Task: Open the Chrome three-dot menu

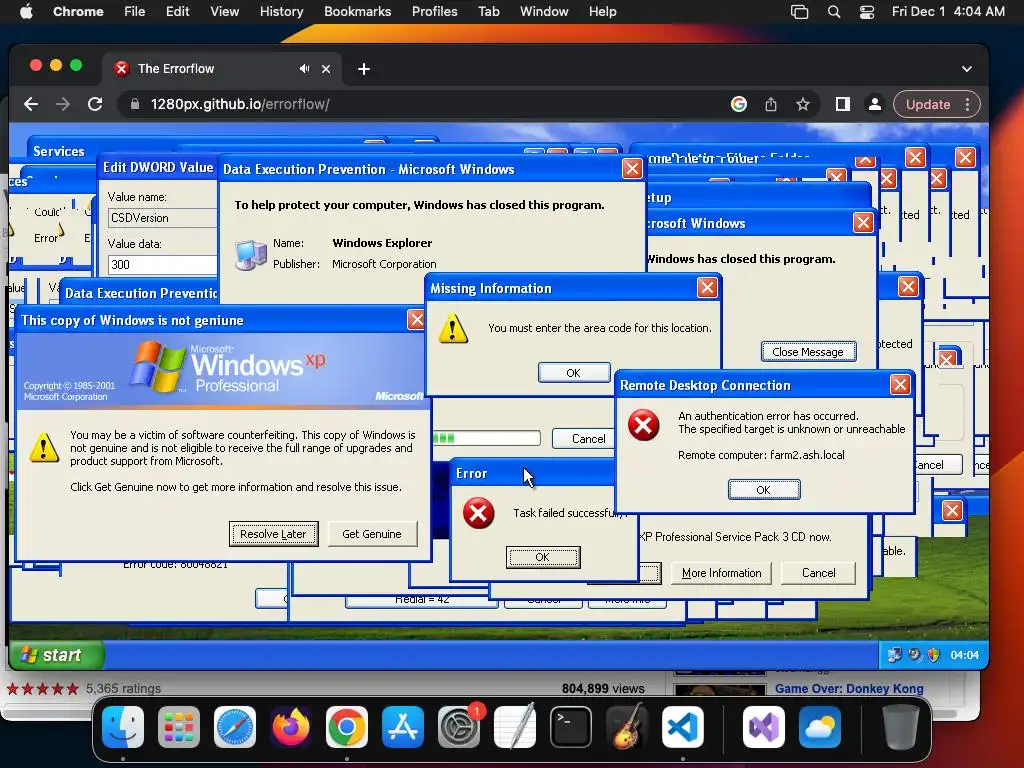Action: click(968, 104)
